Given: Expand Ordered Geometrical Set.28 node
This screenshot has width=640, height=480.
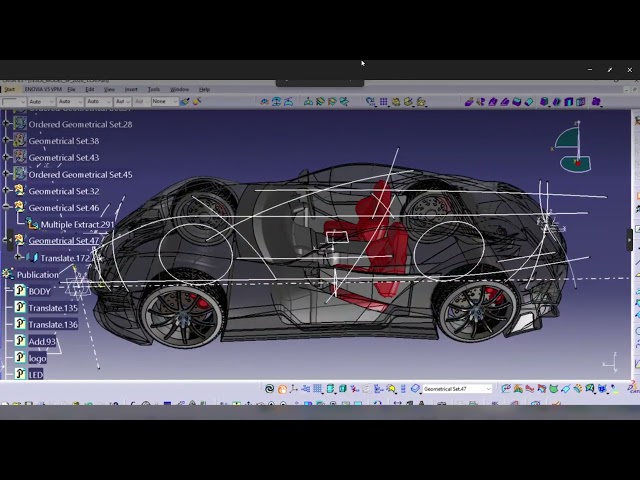Looking at the screenshot, I should pos(6,123).
